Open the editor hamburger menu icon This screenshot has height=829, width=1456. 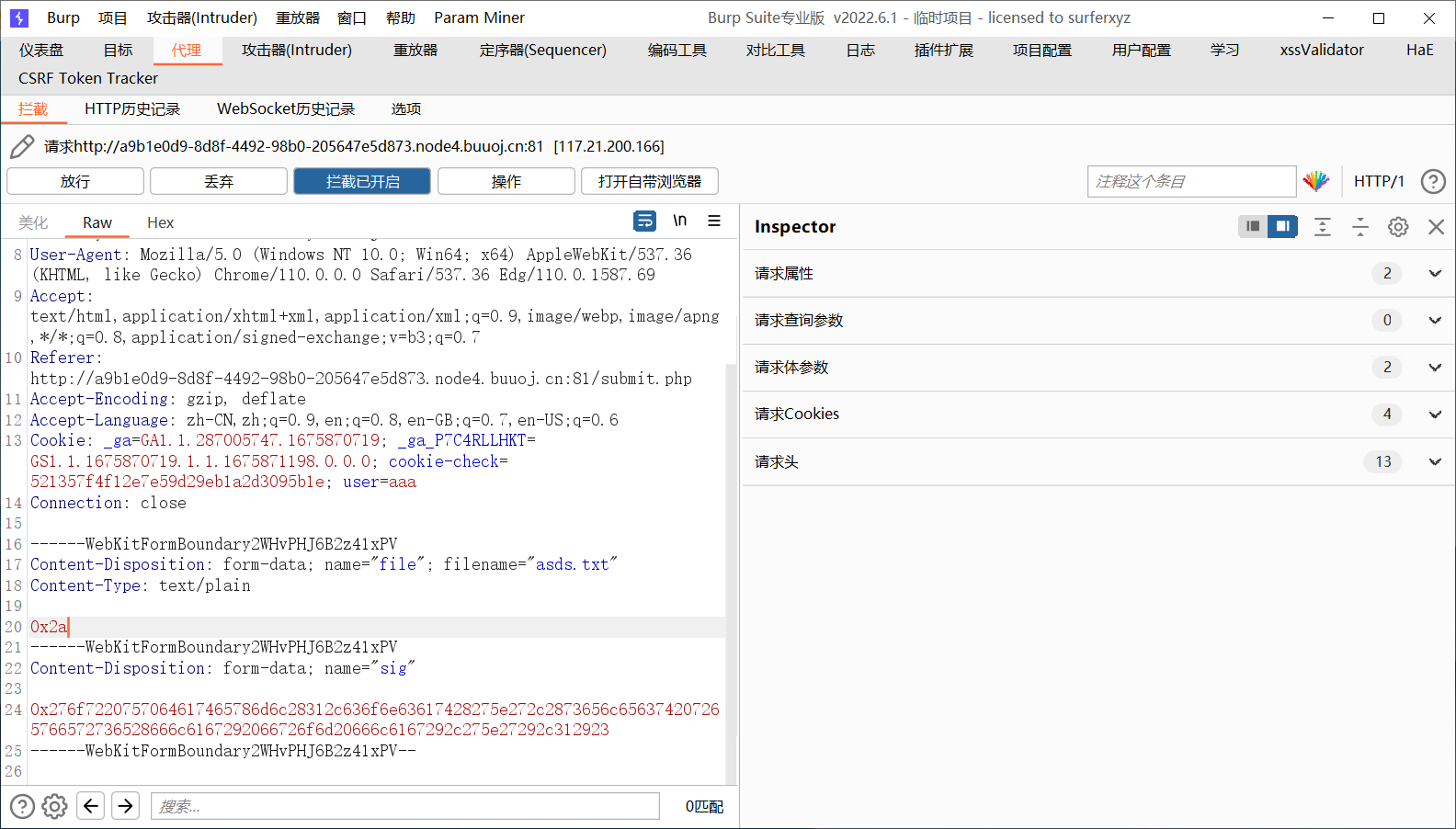[x=714, y=221]
